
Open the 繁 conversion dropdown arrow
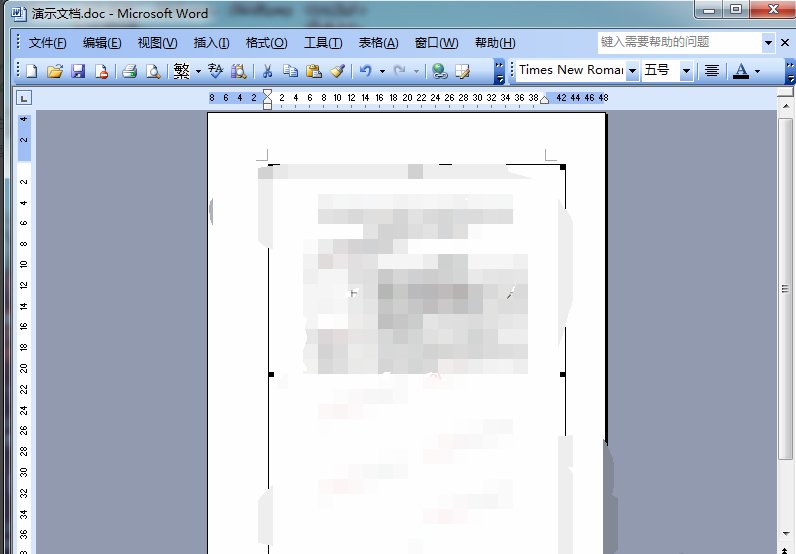tap(198, 71)
